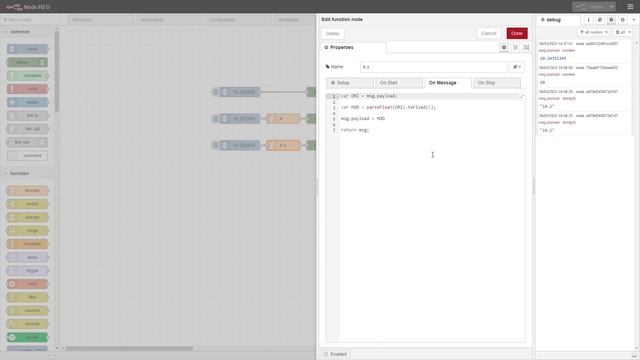Viewport: 640px width, 360px height.
Task: Open the Deploy button dropdown arrow
Action: [611, 7]
